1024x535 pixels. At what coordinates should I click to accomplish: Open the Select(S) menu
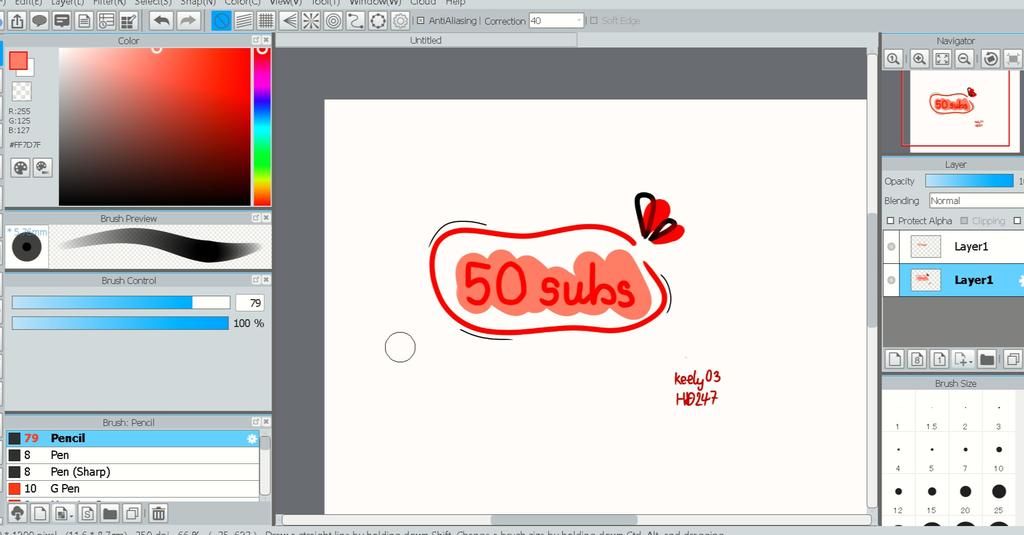tap(153, 3)
